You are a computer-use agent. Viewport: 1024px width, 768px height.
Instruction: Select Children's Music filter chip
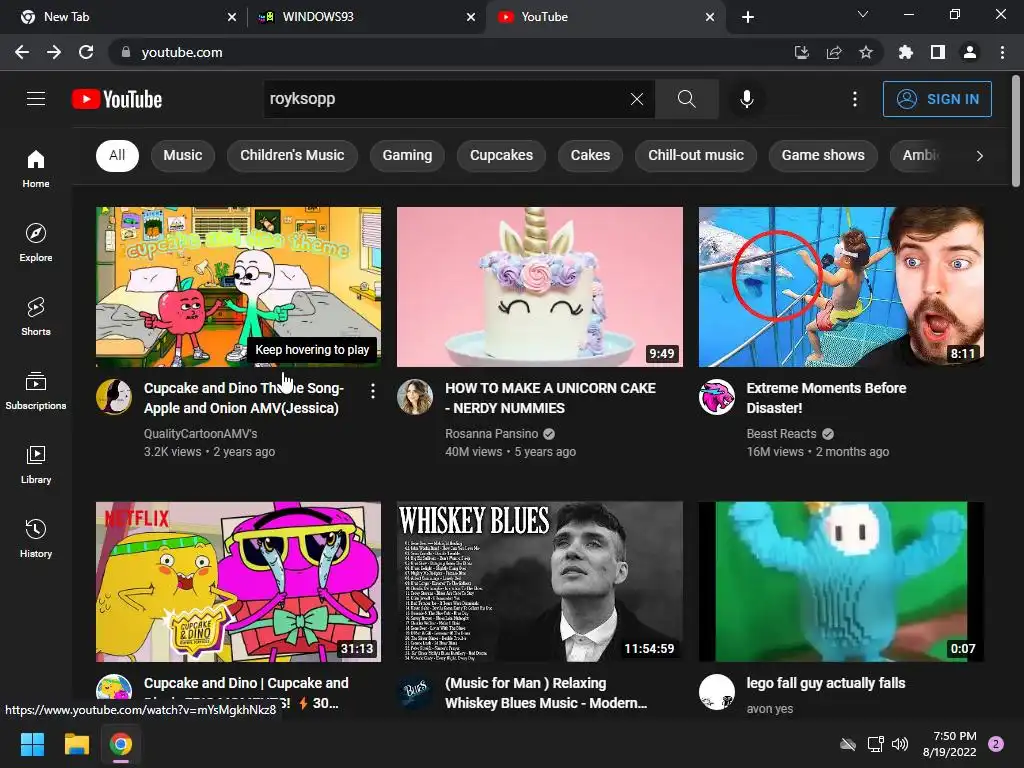point(292,155)
